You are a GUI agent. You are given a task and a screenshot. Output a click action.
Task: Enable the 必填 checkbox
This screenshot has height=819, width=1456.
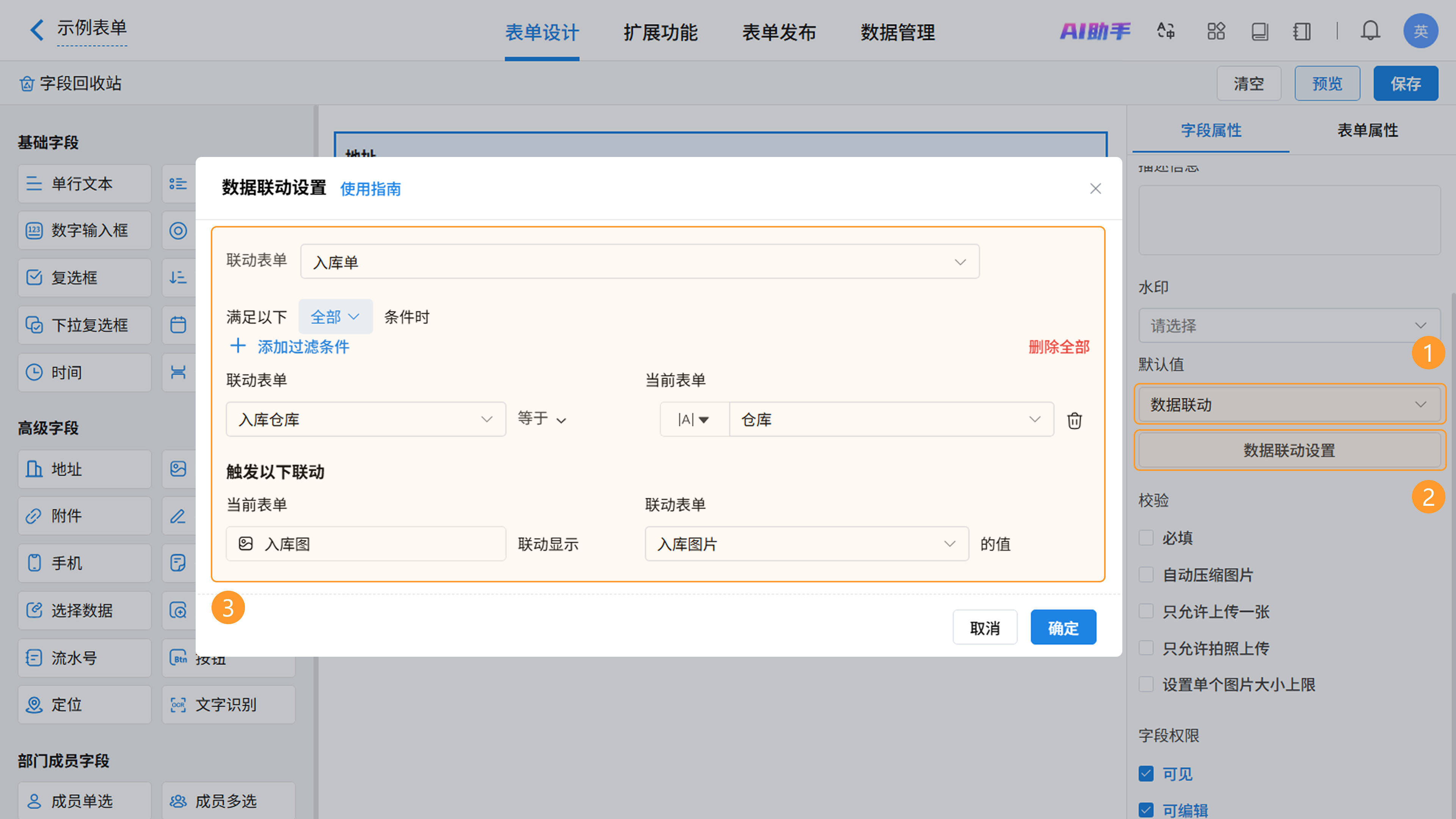click(1146, 537)
